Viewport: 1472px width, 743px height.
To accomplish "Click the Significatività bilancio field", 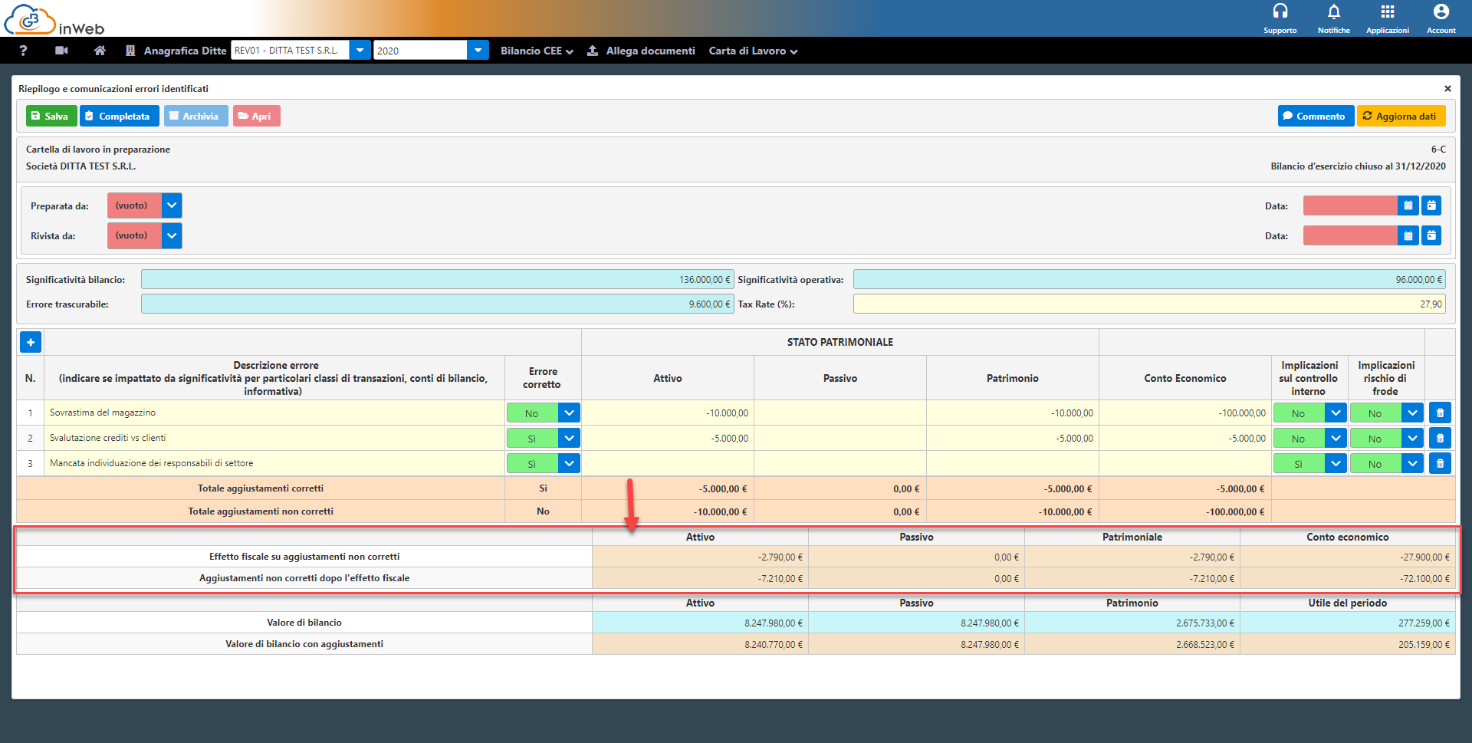I will pyautogui.click(x=437, y=280).
